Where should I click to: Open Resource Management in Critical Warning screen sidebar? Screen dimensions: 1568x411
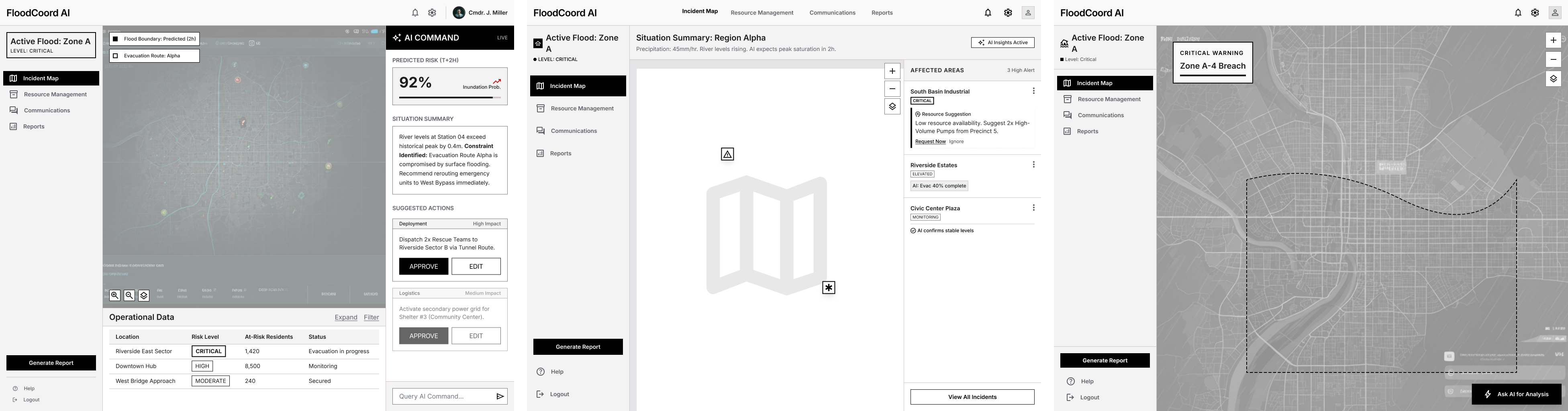[1105, 99]
